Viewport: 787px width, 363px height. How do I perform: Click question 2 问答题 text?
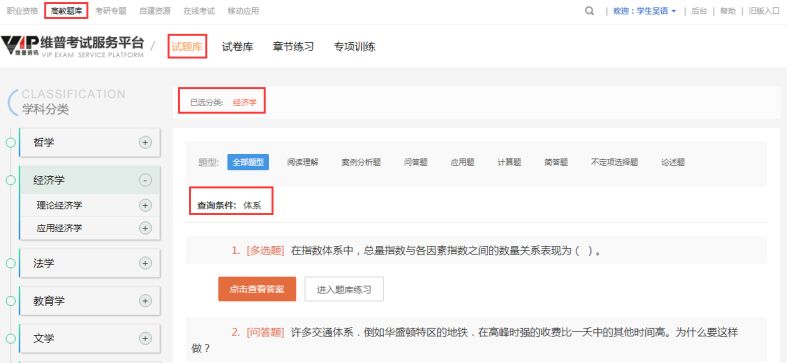click(265, 332)
